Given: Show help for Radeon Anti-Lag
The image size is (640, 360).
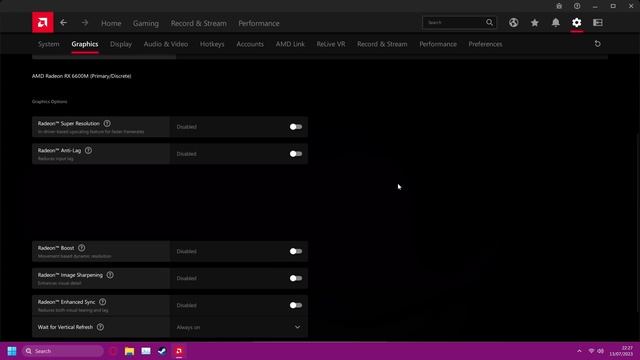Looking at the screenshot, I should (x=88, y=150).
